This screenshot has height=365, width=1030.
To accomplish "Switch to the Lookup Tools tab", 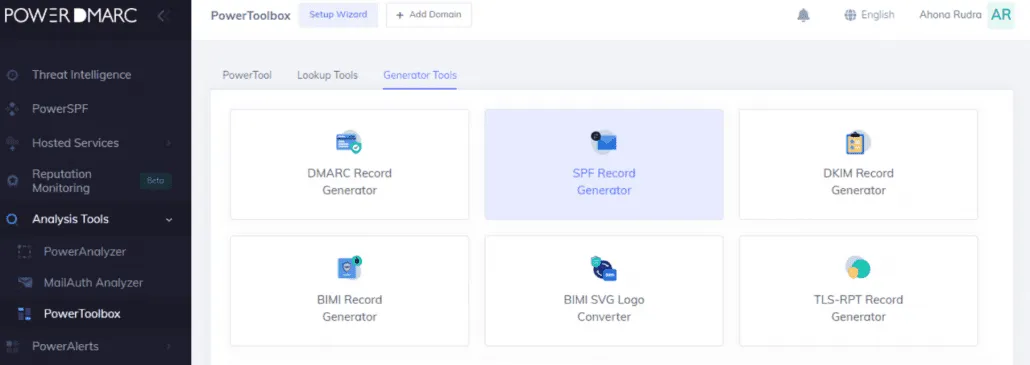I will click(x=327, y=75).
